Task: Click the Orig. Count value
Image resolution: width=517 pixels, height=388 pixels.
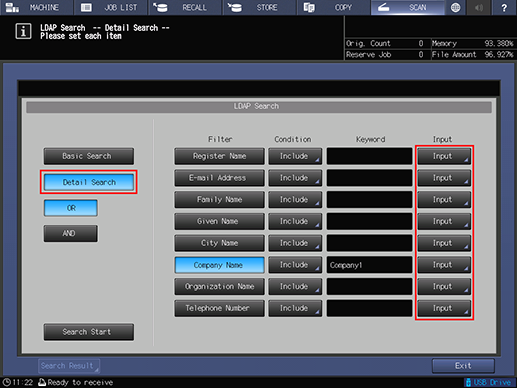Action: click(421, 43)
